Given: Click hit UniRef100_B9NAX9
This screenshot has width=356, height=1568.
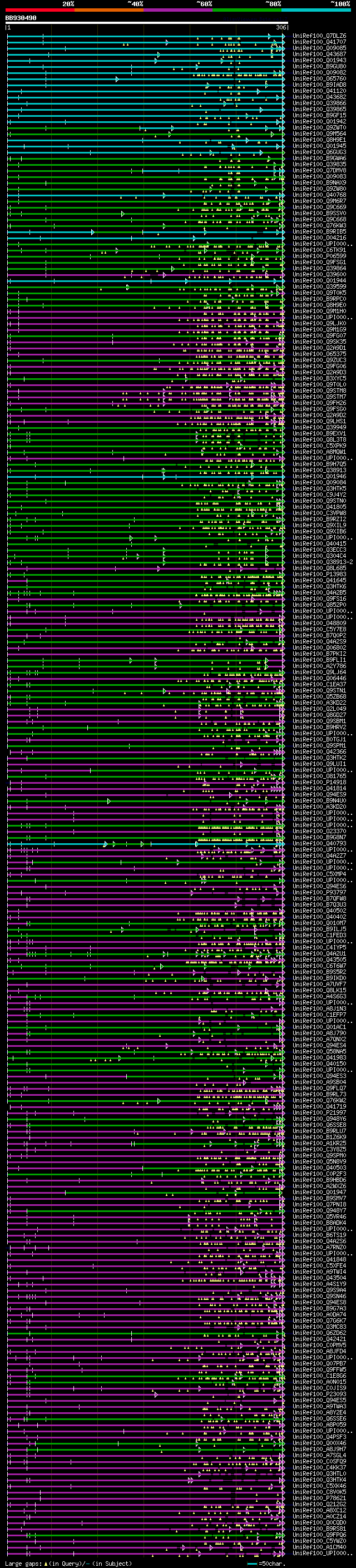Looking at the screenshot, I should pyautogui.click(x=319, y=182).
